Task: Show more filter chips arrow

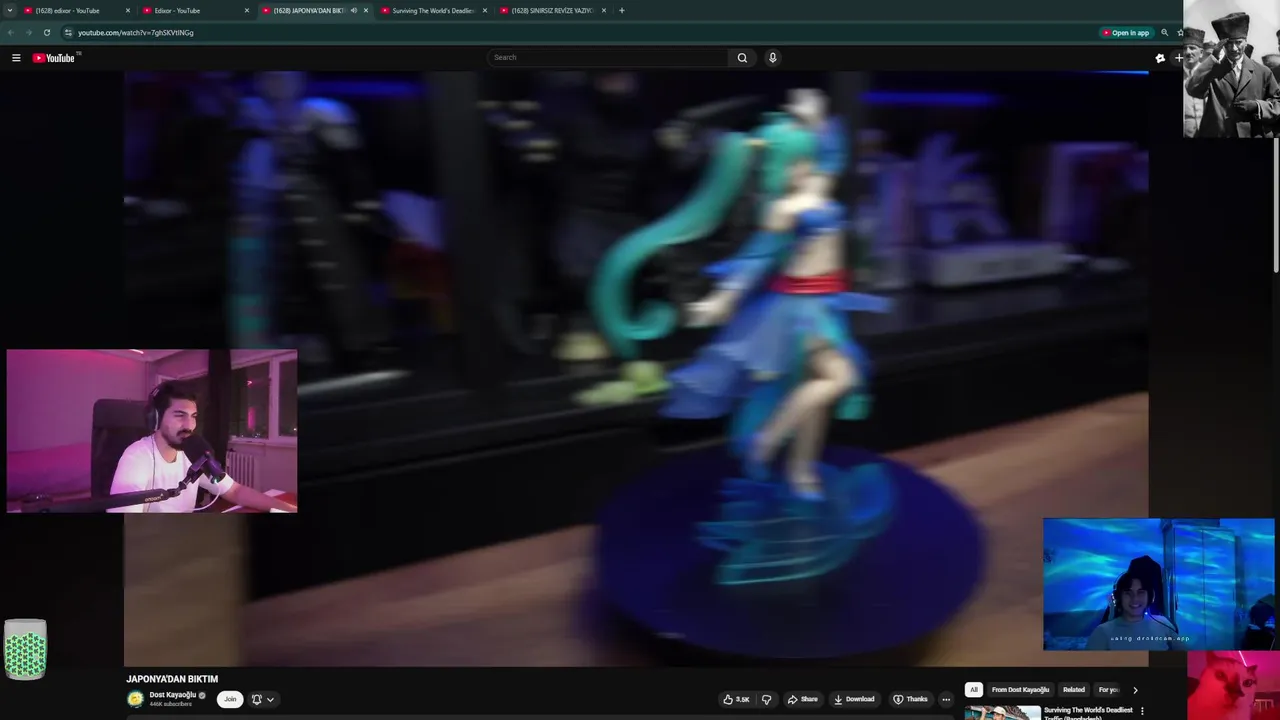Action: click(x=1135, y=690)
